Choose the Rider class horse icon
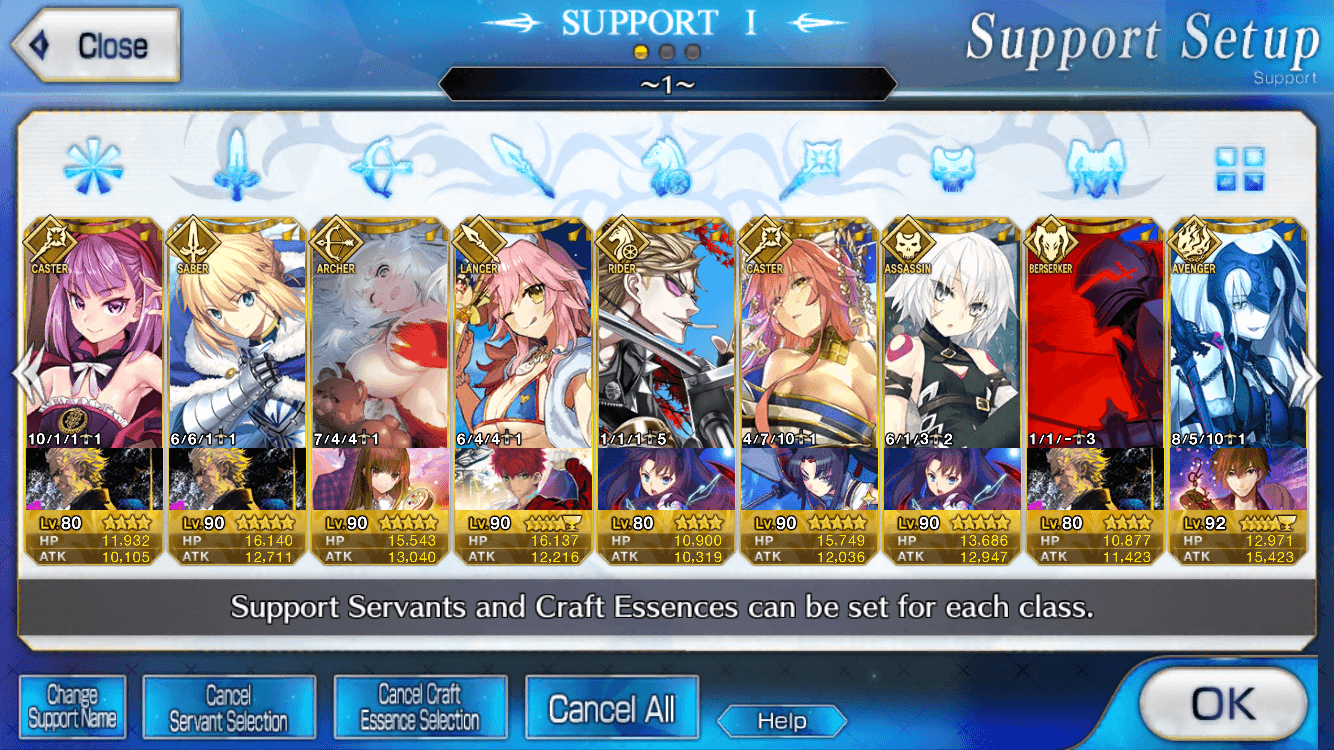This screenshot has height=750, width=1334. click(666, 166)
